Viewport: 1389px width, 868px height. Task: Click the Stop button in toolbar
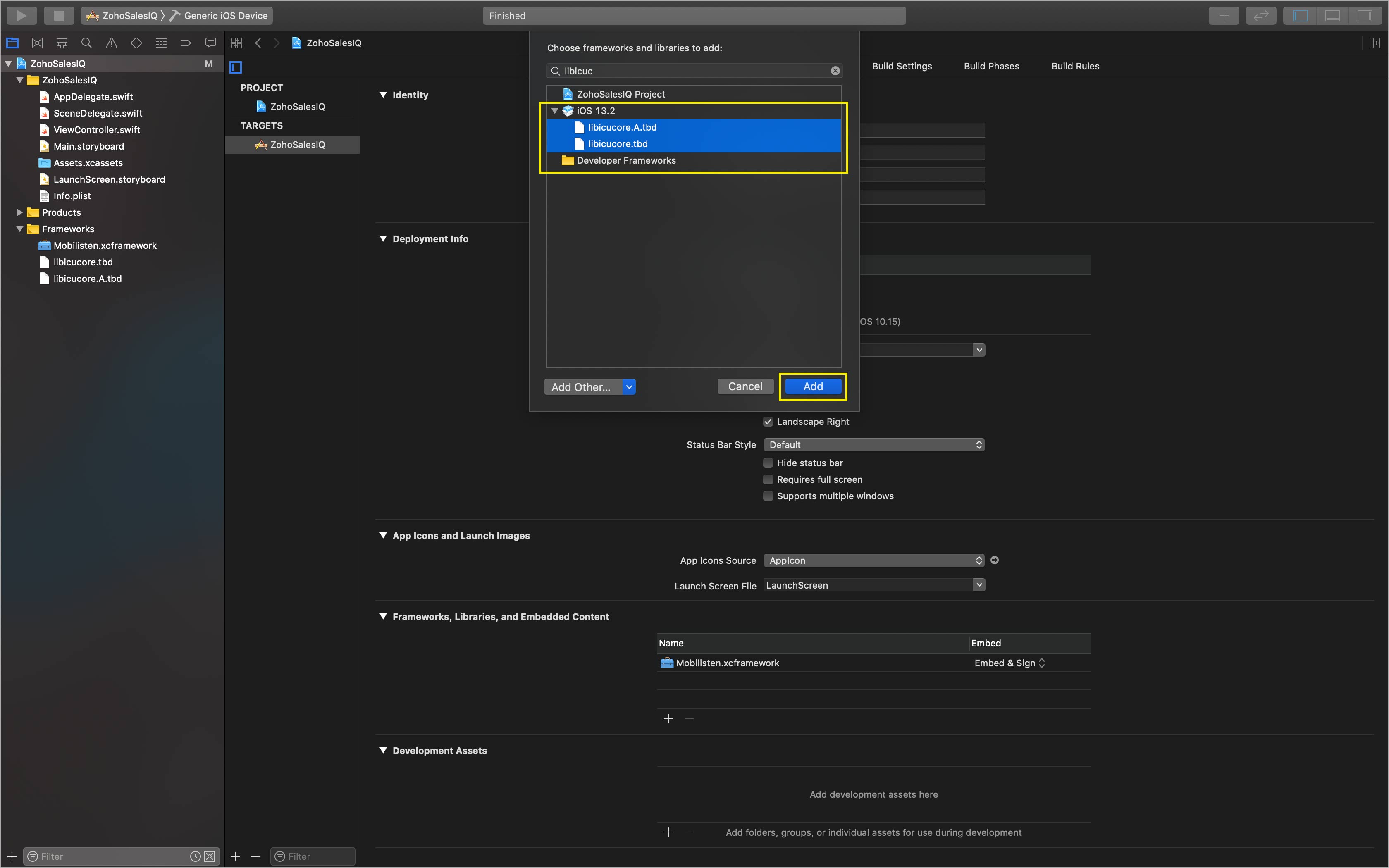click(x=59, y=16)
